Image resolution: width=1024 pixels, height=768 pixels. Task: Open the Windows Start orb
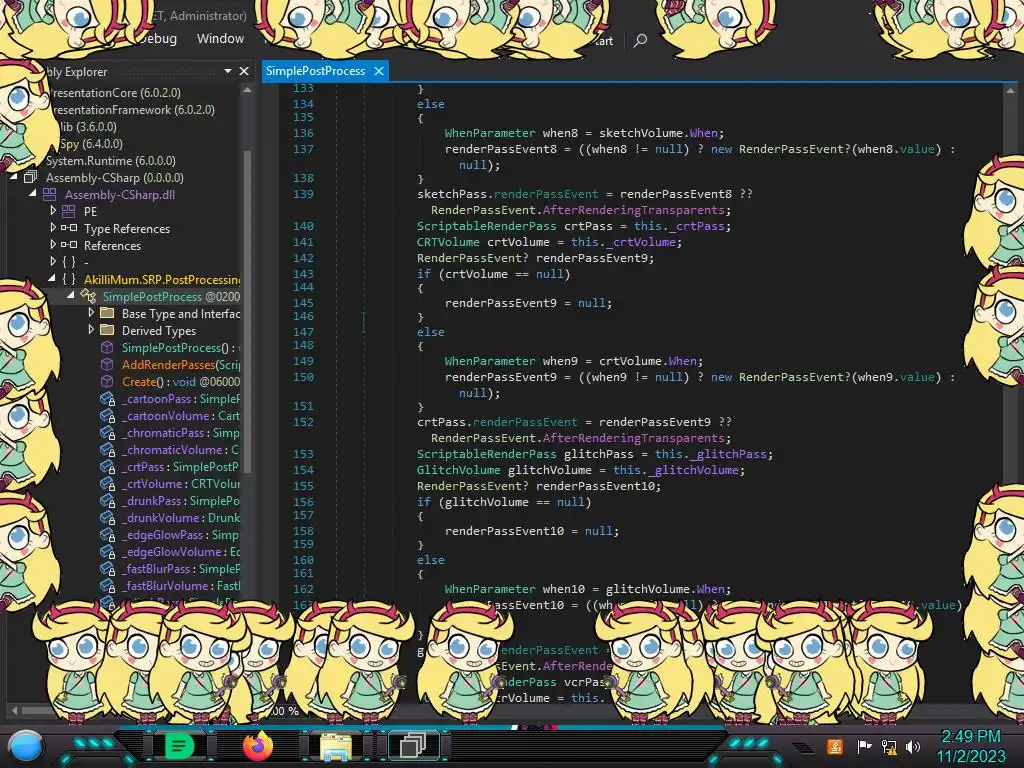(25, 746)
